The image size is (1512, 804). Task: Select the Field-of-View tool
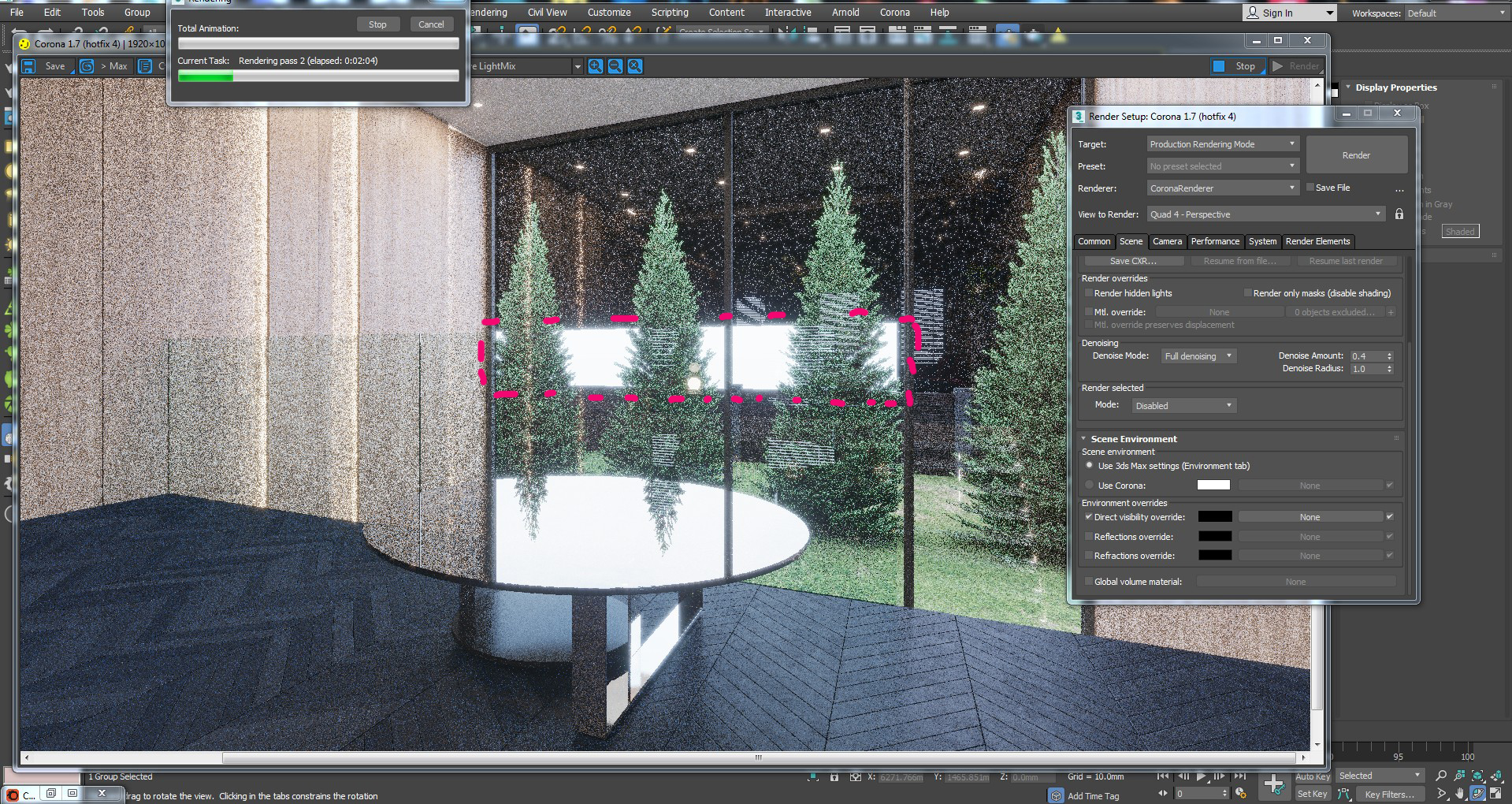tap(1441, 794)
